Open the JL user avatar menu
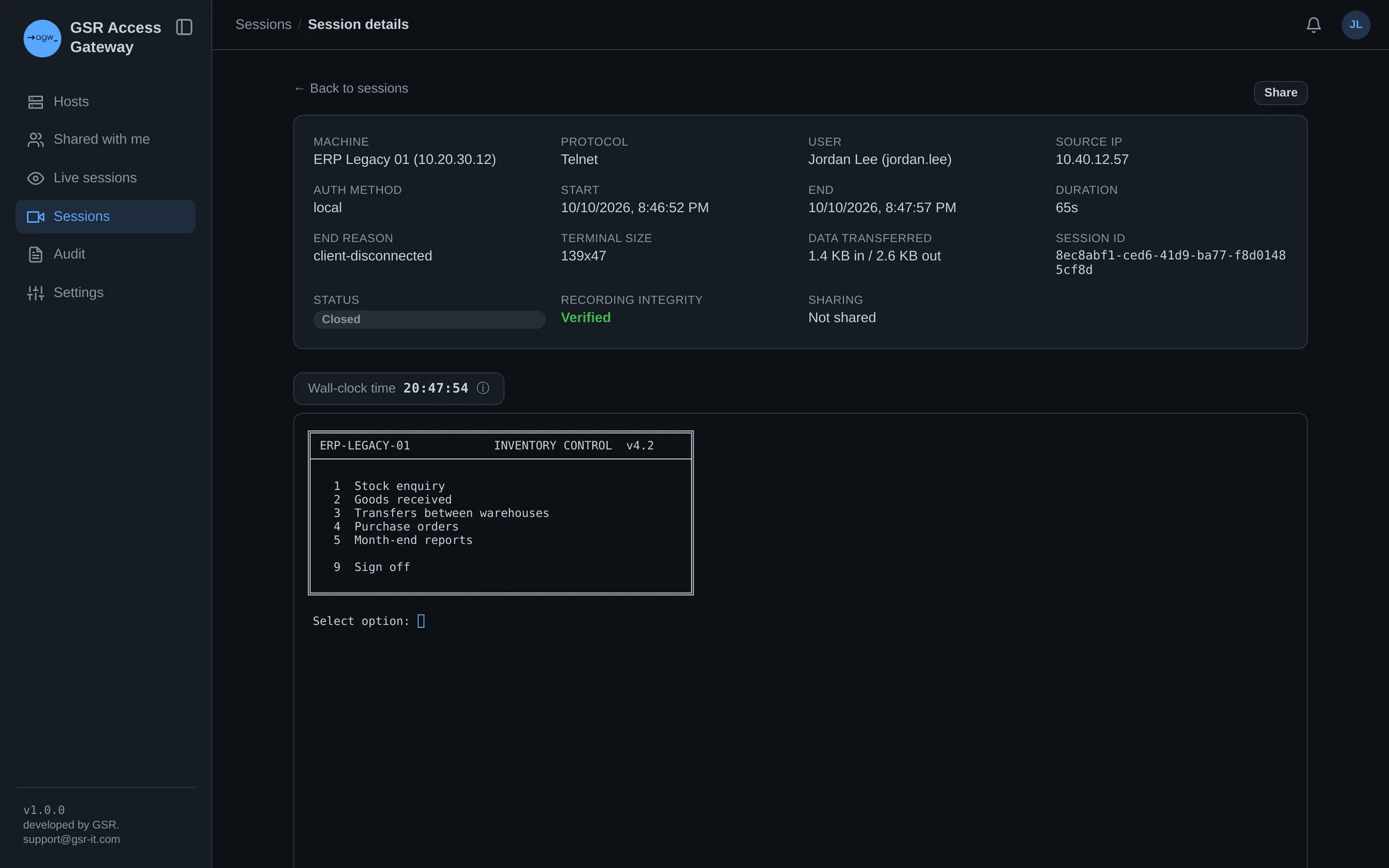This screenshot has width=1389, height=868. (1355, 25)
